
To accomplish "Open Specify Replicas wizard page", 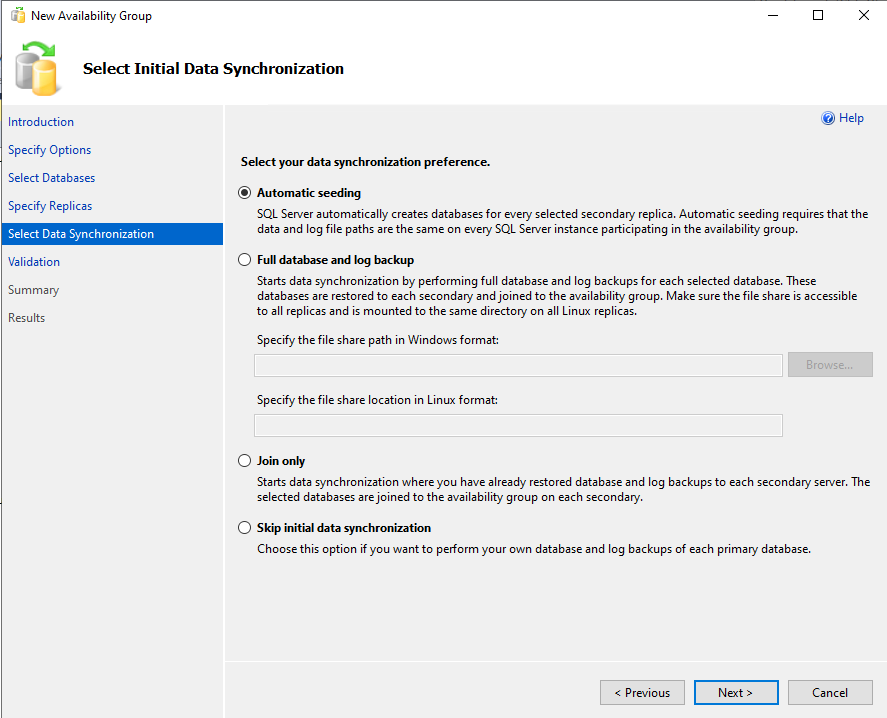I will click(x=50, y=206).
